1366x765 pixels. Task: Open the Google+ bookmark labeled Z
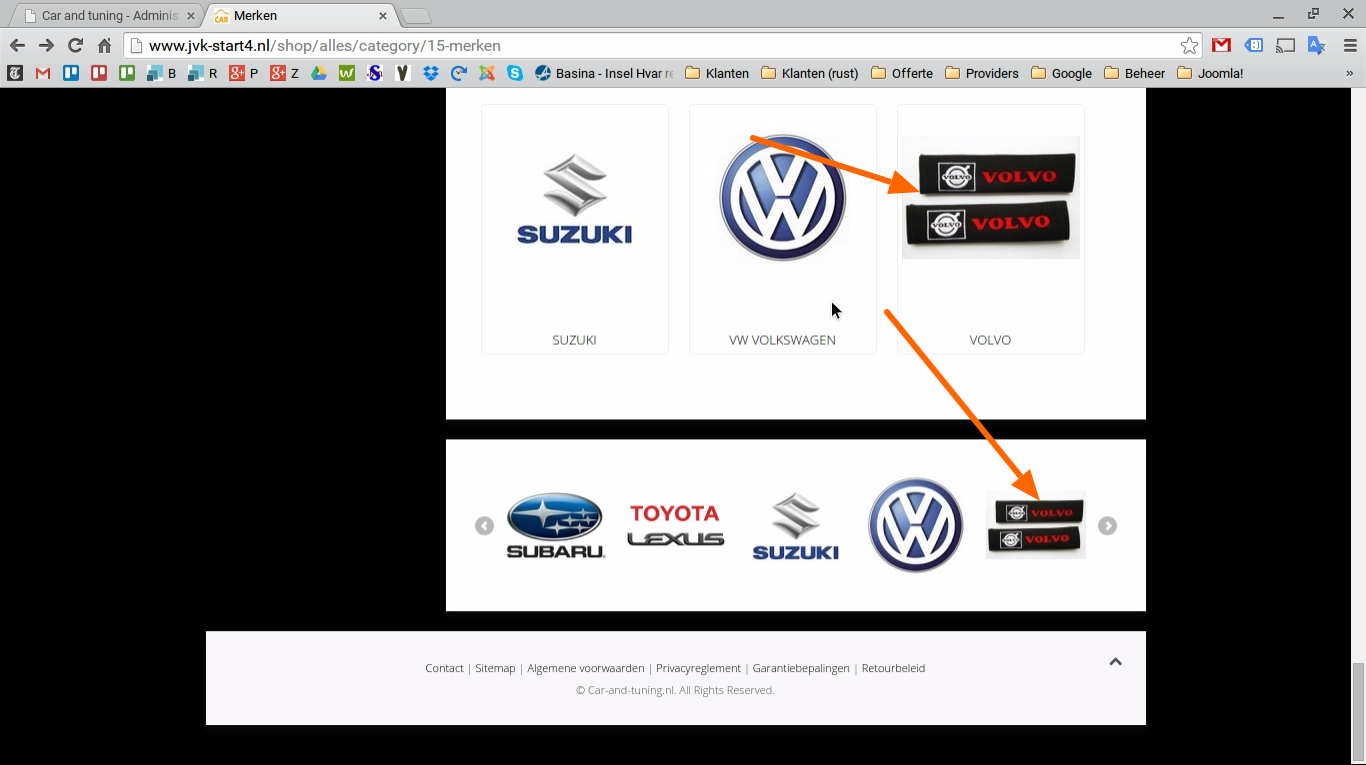[x=285, y=73]
